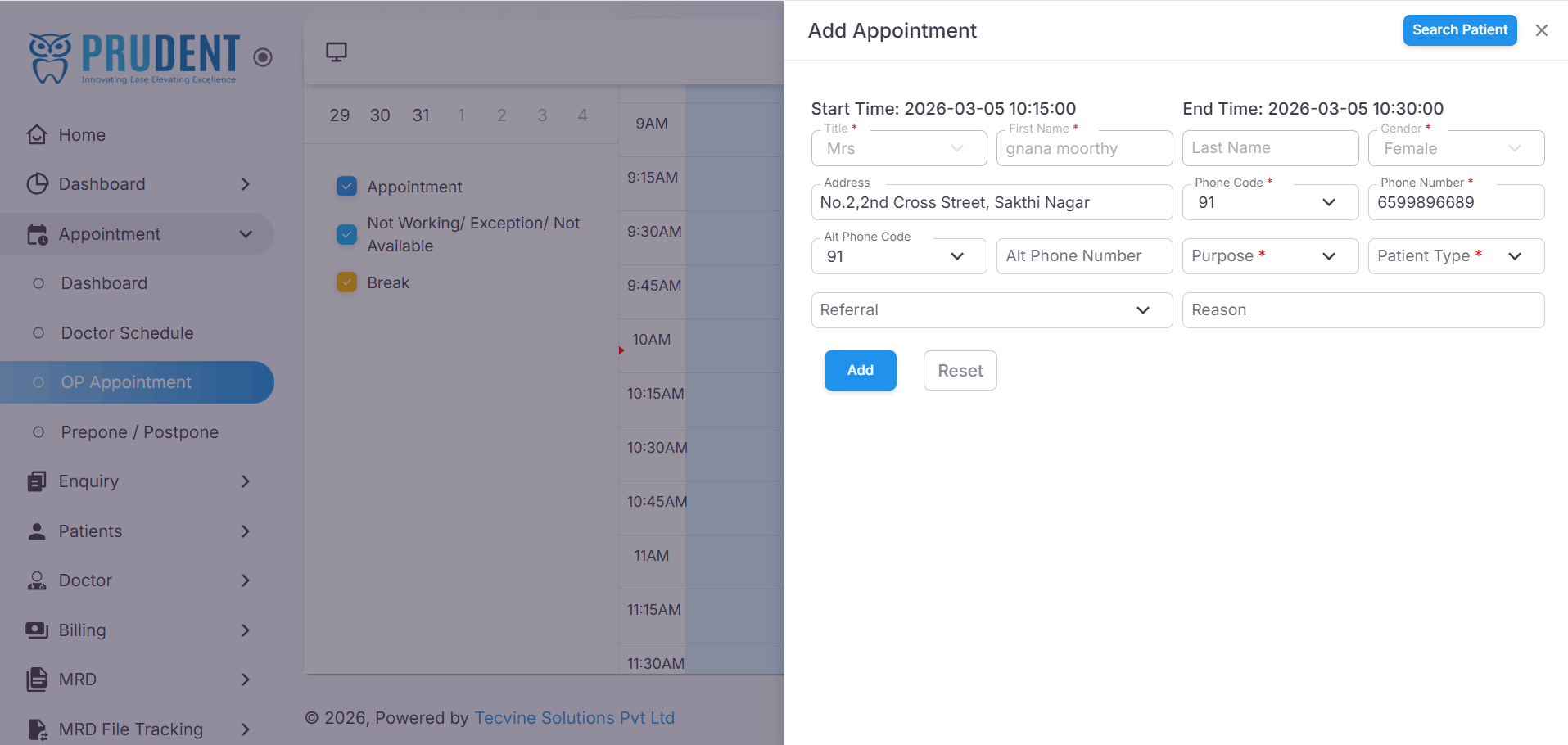Click the blue Add button
1568x745 pixels.
coord(860,371)
